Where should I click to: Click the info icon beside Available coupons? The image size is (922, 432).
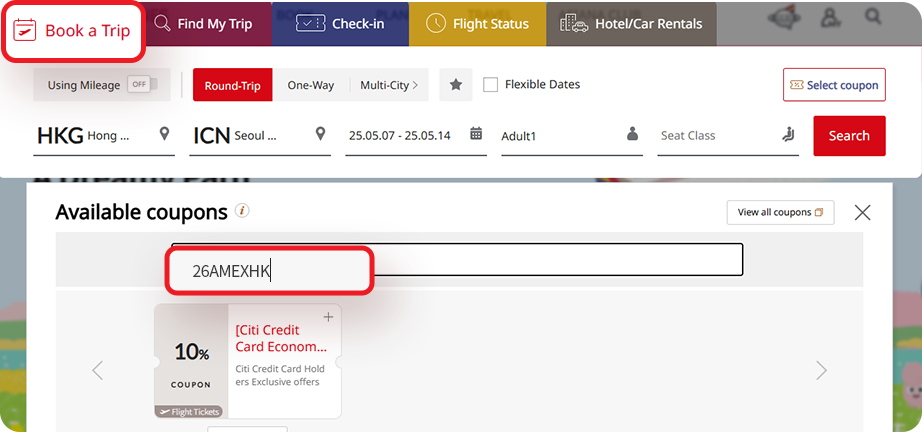[242, 211]
